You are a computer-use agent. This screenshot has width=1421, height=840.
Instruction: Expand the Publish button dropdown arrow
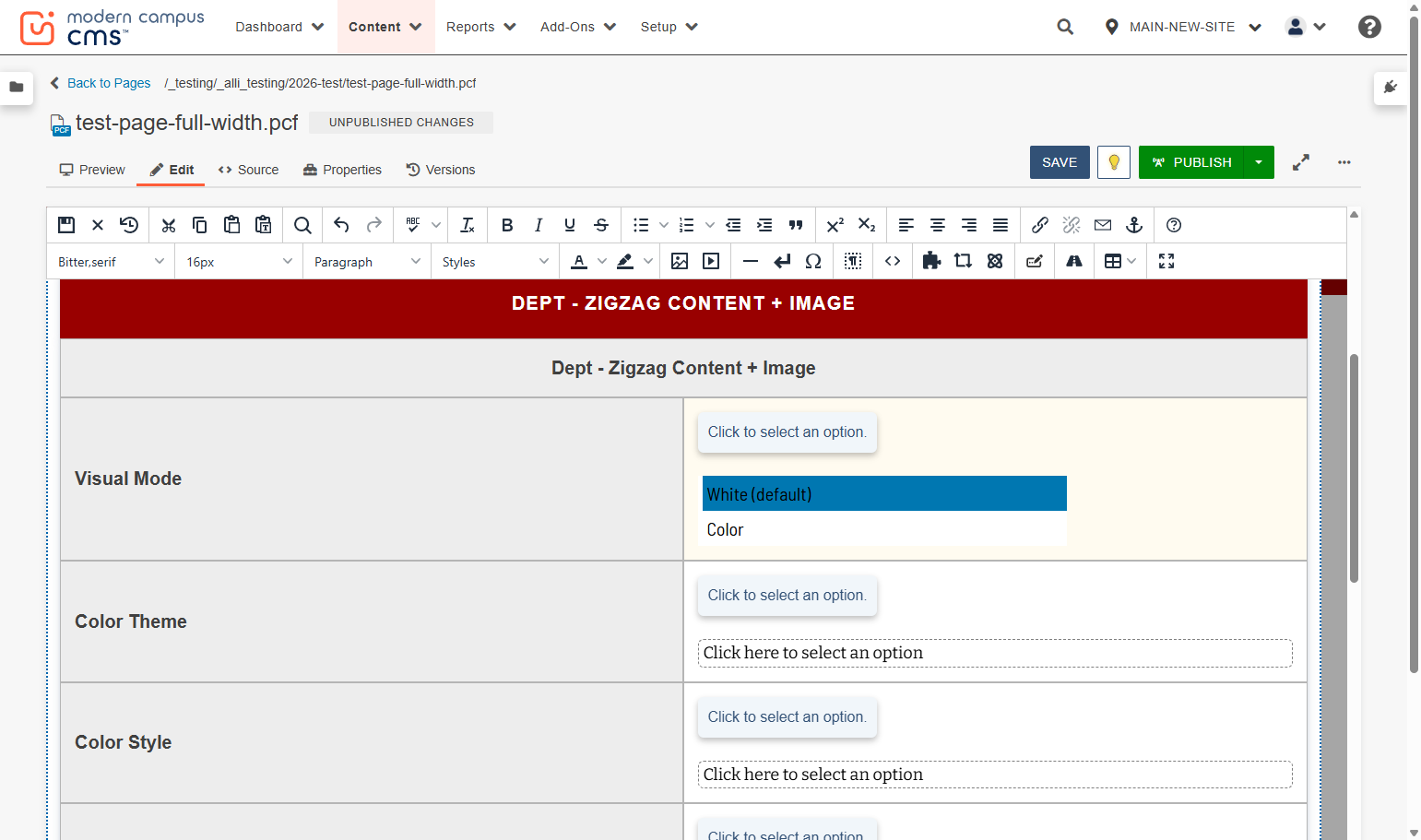(1259, 162)
